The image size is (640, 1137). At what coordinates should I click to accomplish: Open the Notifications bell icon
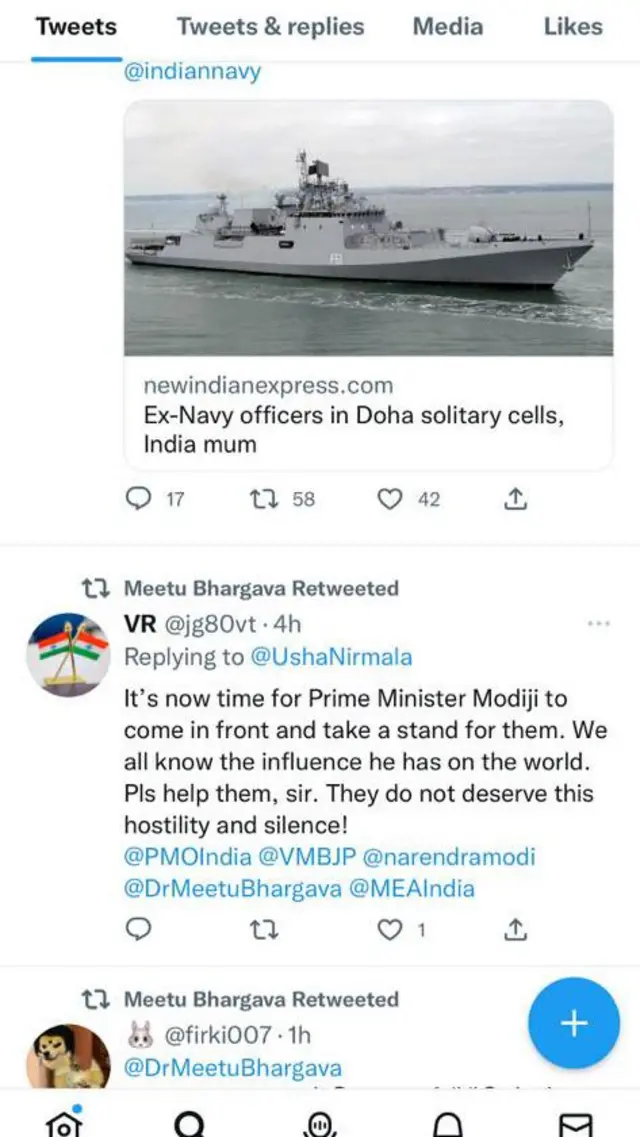(x=448, y=1123)
